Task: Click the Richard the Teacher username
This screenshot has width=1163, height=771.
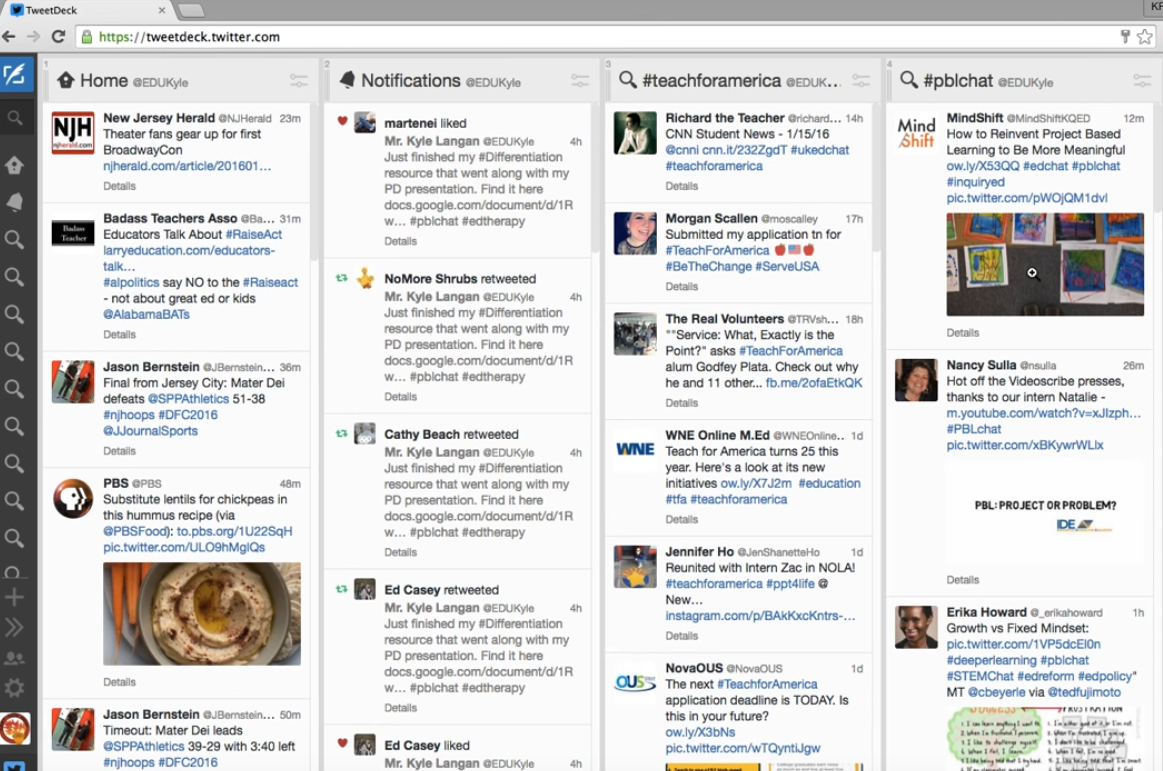Action: point(725,118)
